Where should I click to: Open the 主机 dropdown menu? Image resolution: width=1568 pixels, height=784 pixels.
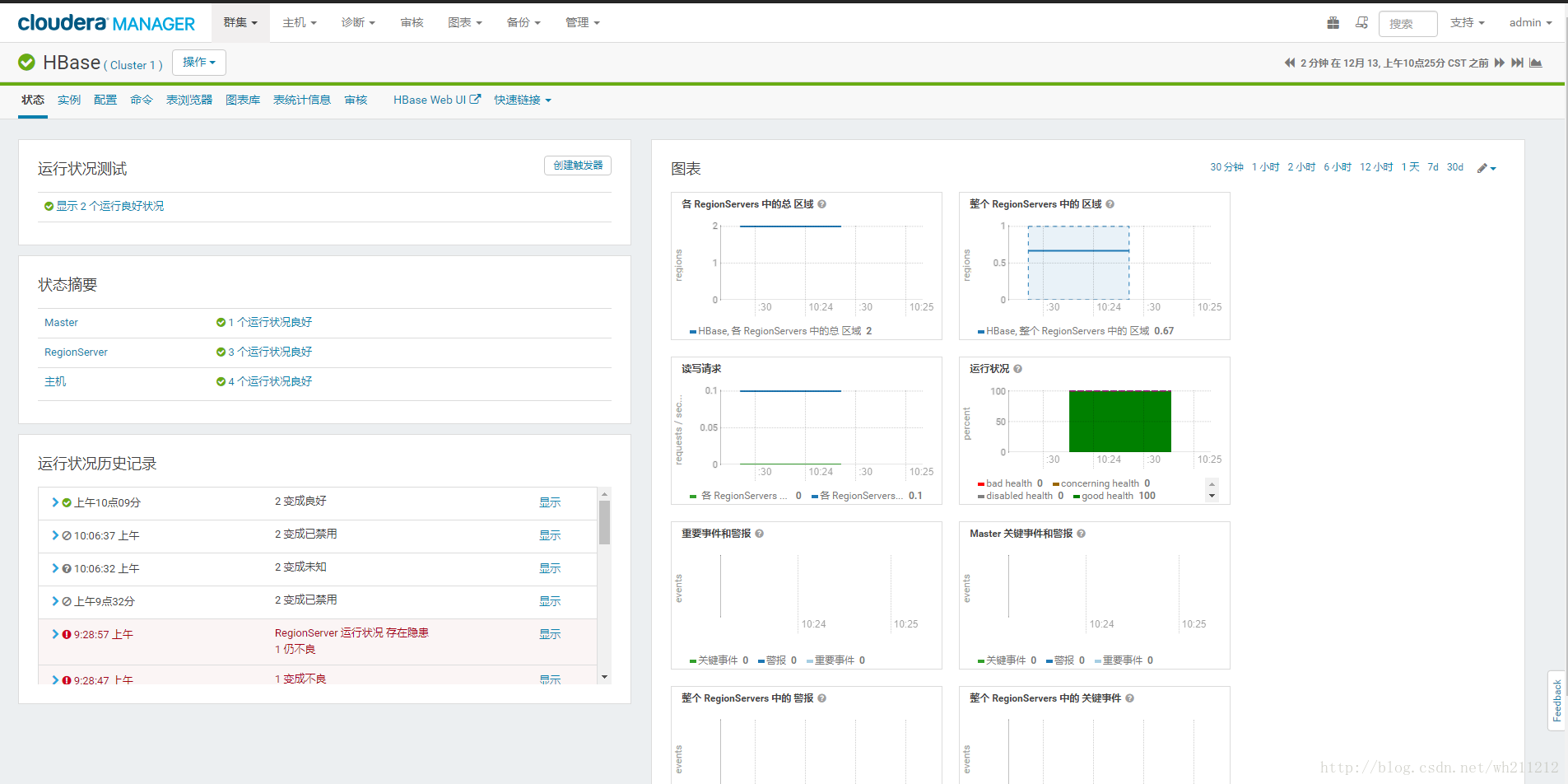pos(299,23)
